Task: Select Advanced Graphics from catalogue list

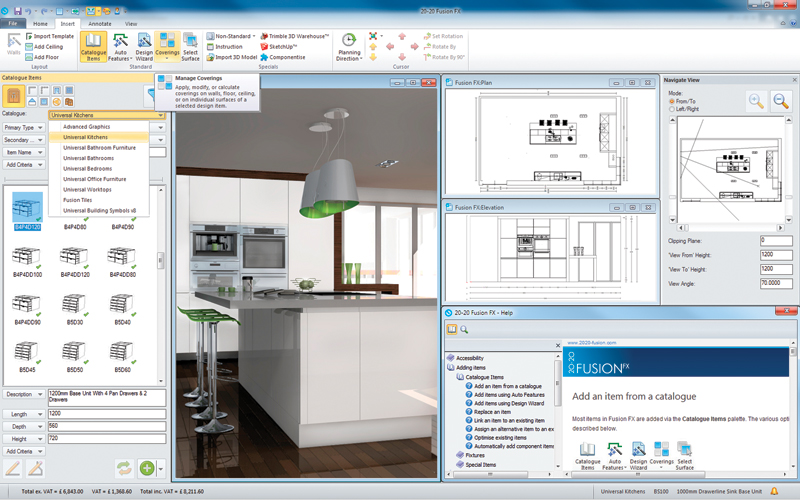Action: (86, 127)
